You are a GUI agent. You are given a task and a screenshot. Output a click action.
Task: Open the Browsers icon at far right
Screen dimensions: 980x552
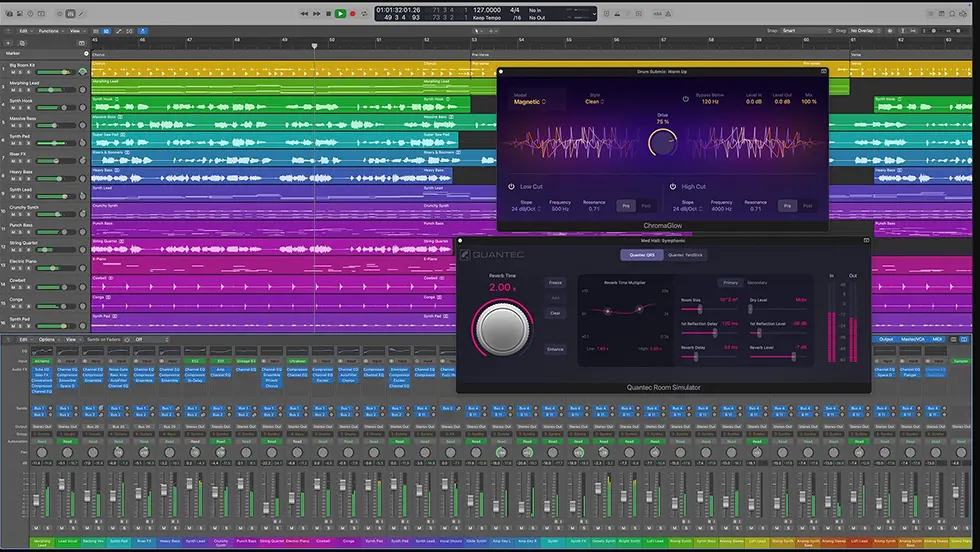tap(962, 14)
